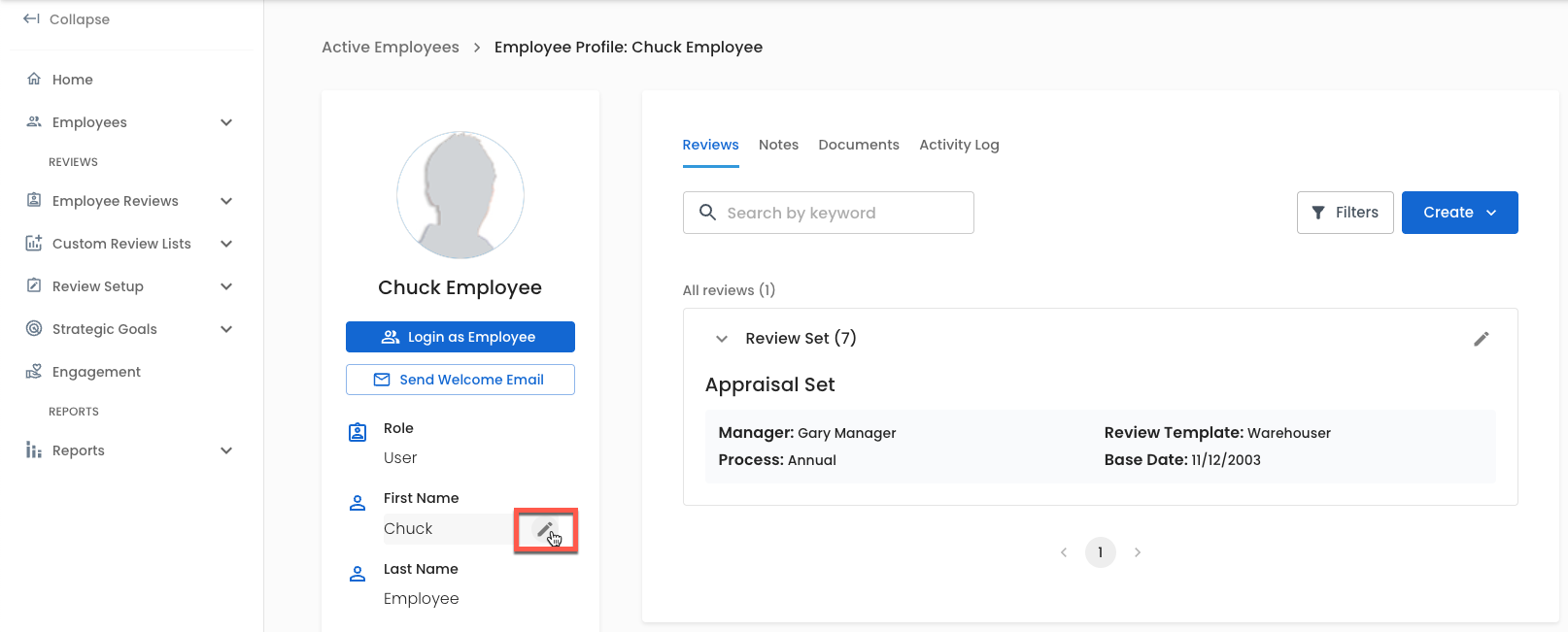Image resolution: width=1568 pixels, height=632 pixels.
Task: Select the Employees people icon
Action: (34, 121)
